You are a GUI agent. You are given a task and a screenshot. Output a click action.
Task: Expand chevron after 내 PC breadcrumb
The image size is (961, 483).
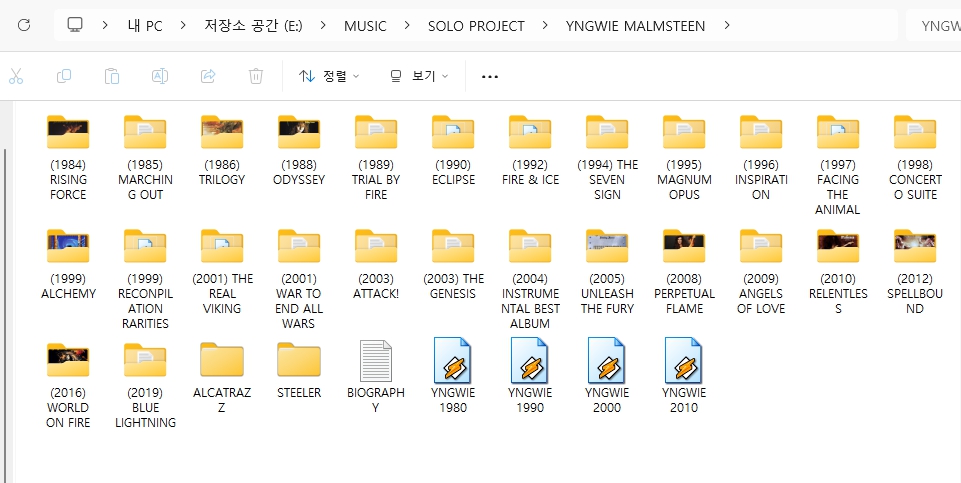click(x=183, y=26)
